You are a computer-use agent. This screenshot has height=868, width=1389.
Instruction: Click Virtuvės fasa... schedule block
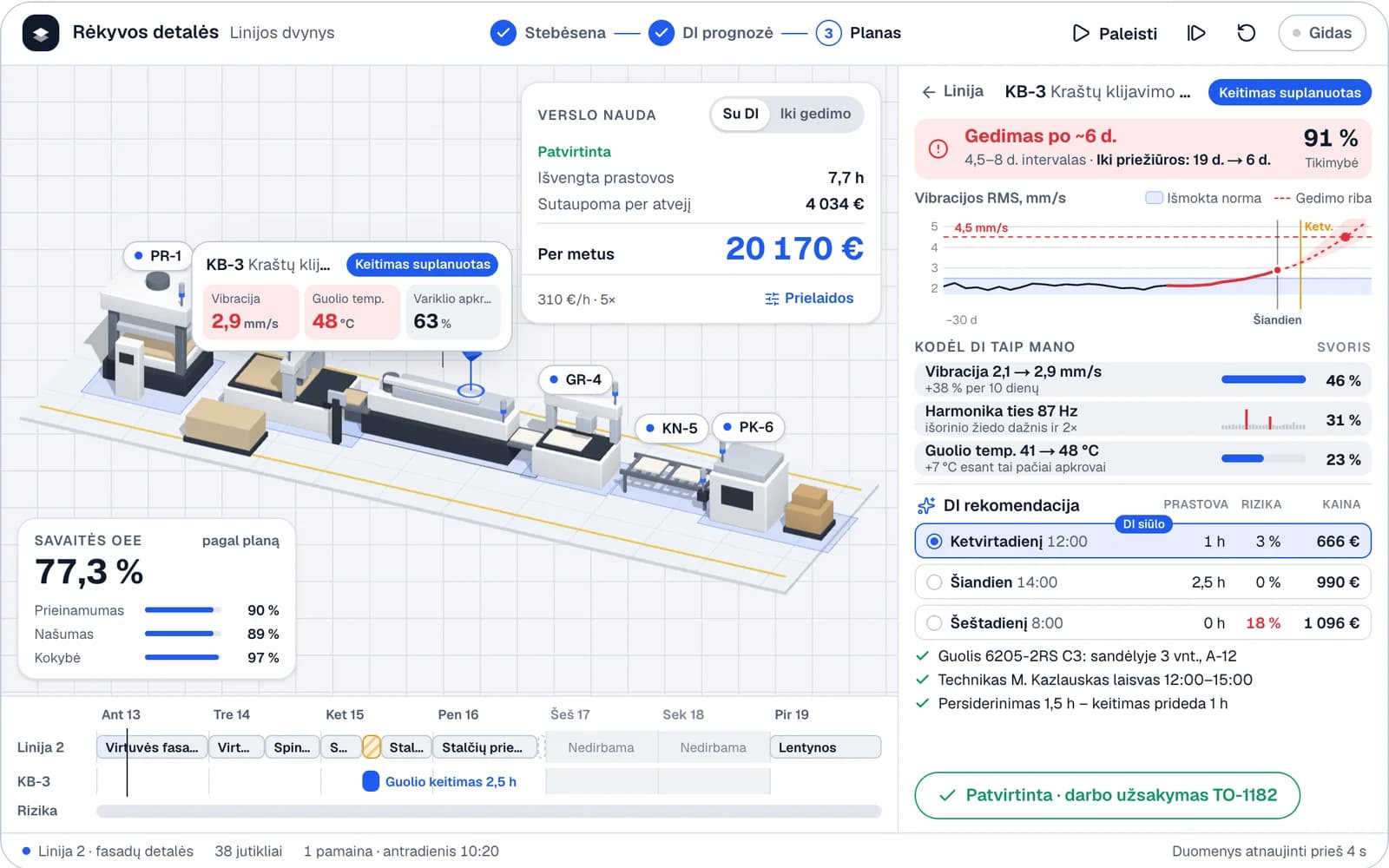click(152, 747)
